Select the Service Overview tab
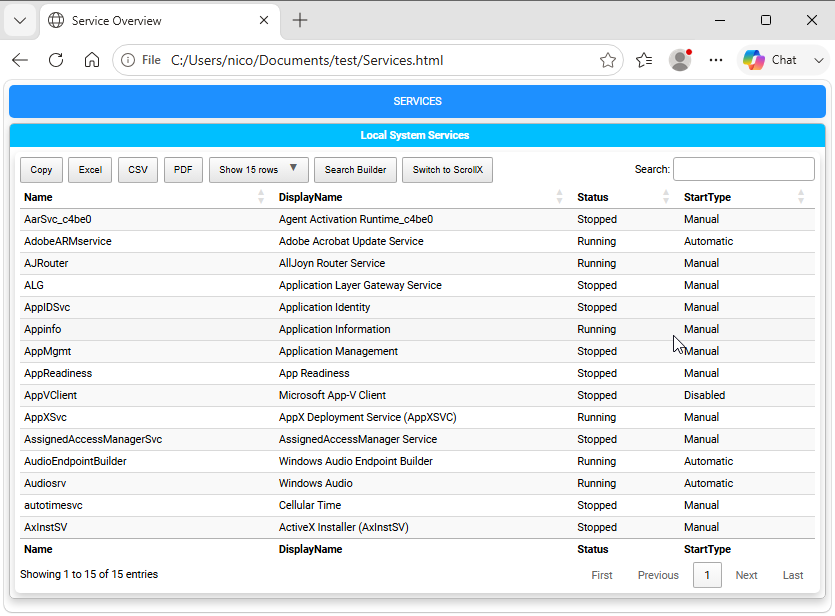The width and height of the screenshot is (835, 616). coord(160,21)
